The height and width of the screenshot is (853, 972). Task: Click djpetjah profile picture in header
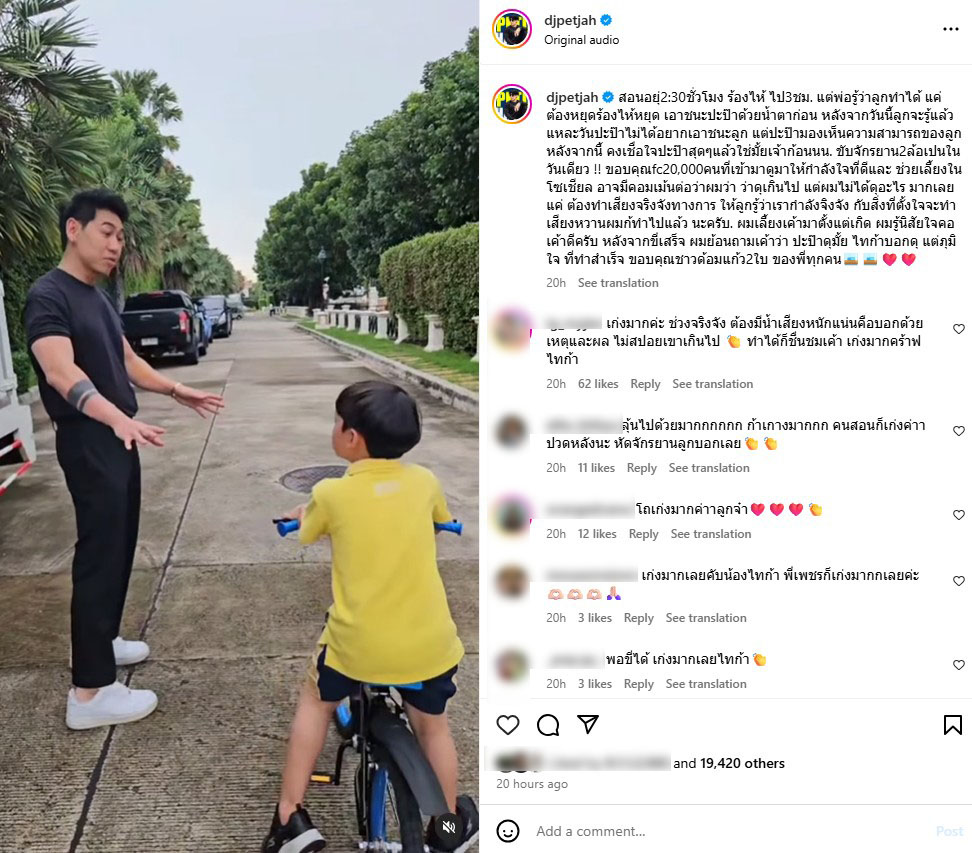[x=512, y=29]
